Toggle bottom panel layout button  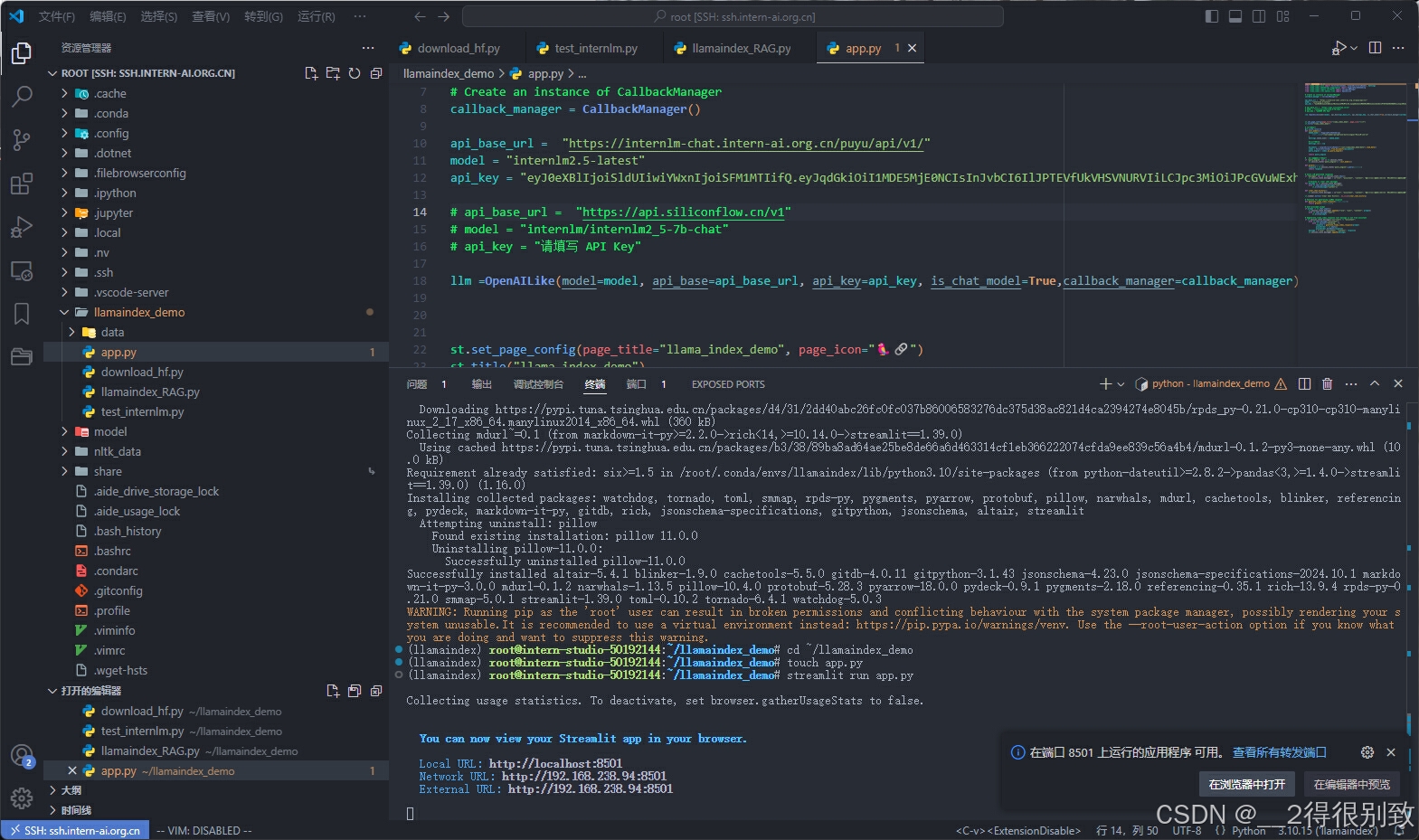coord(1235,16)
